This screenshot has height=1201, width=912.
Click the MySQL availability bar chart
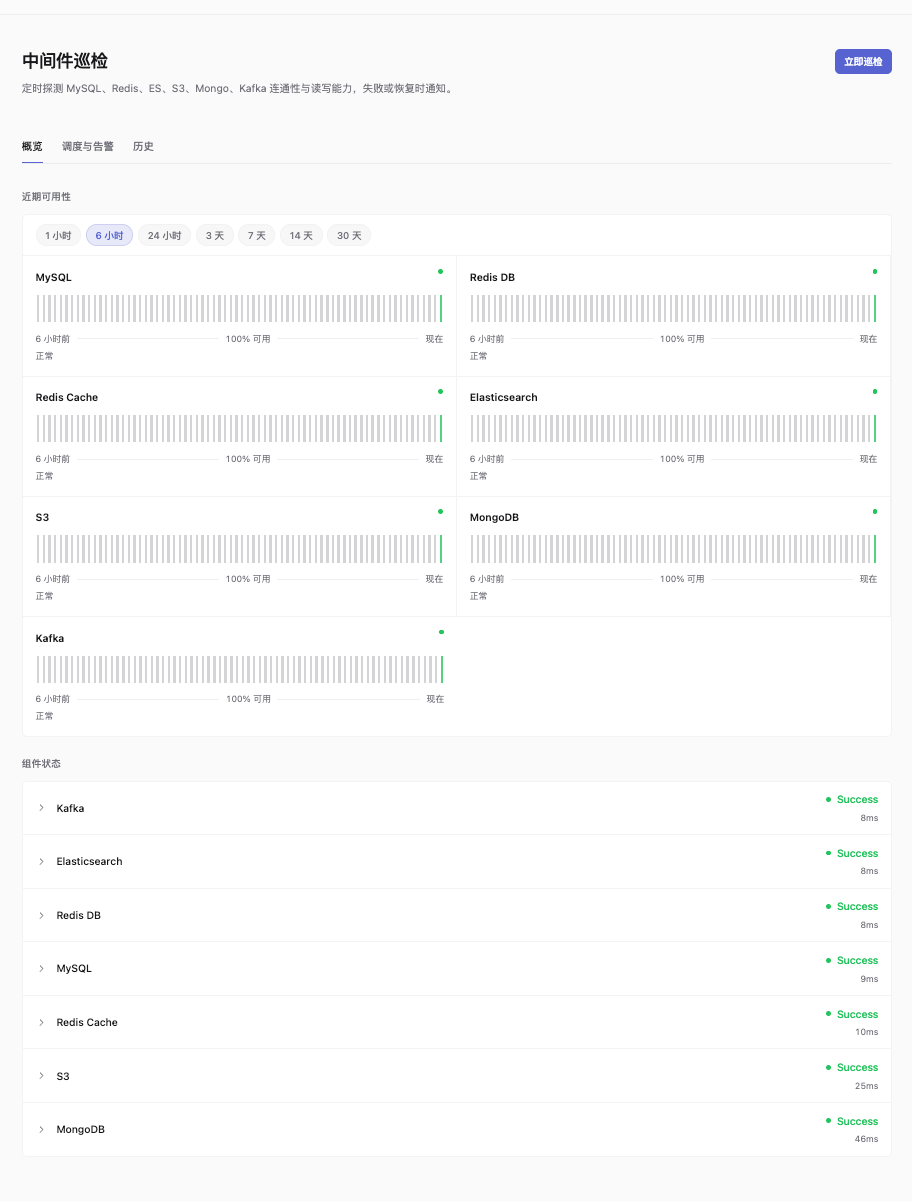tap(240, 308)
